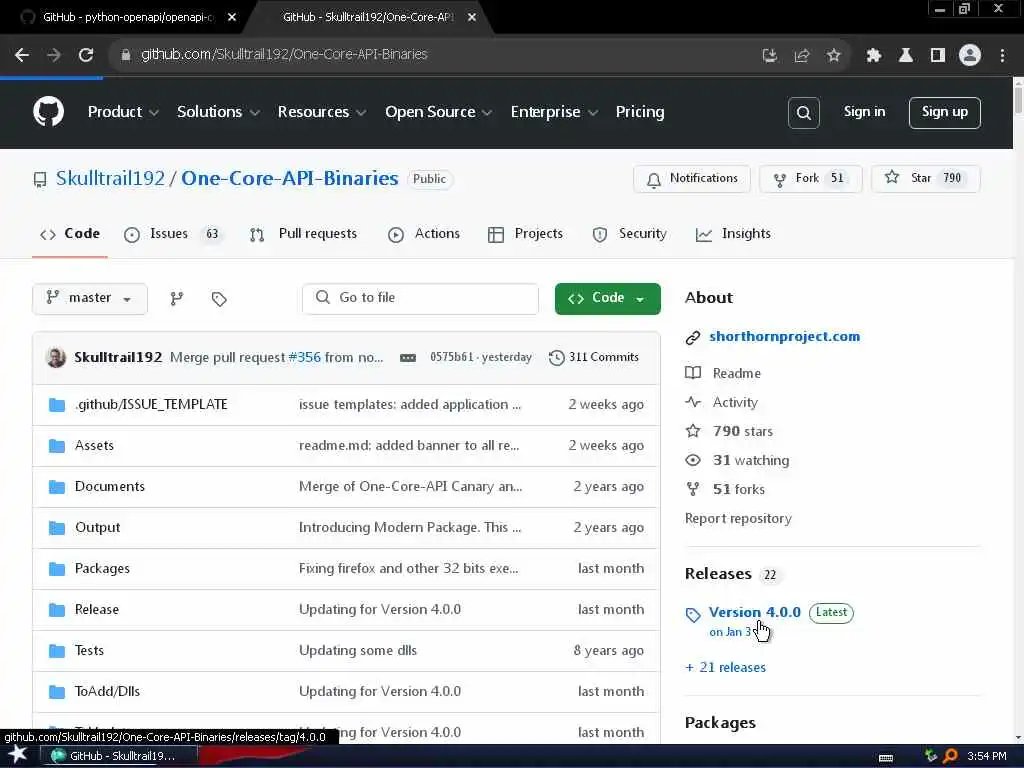Toggle the browser side panel icon
1024x768 pixels.
coord(938,56)
